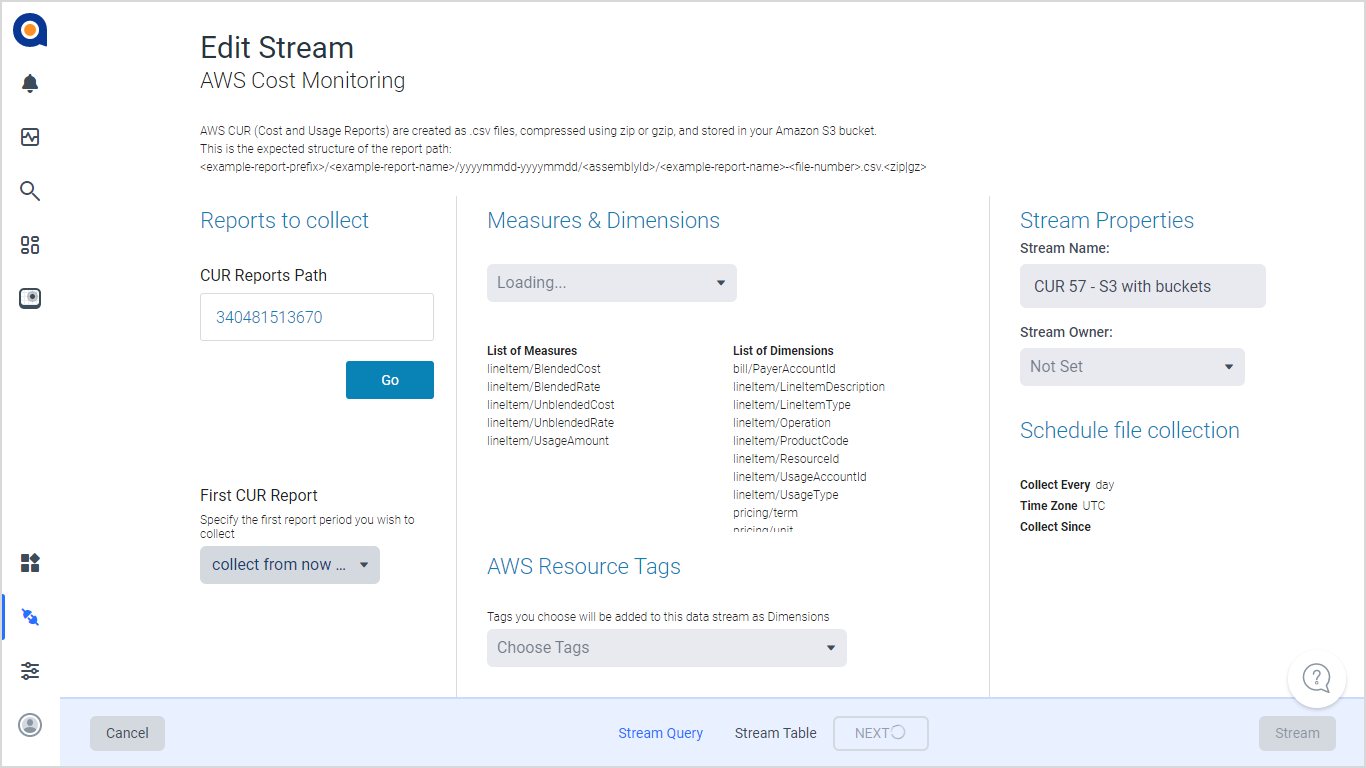1366x768 pixels.
Task: Open the metrics chart icon in sidebar
Action: 30,137
